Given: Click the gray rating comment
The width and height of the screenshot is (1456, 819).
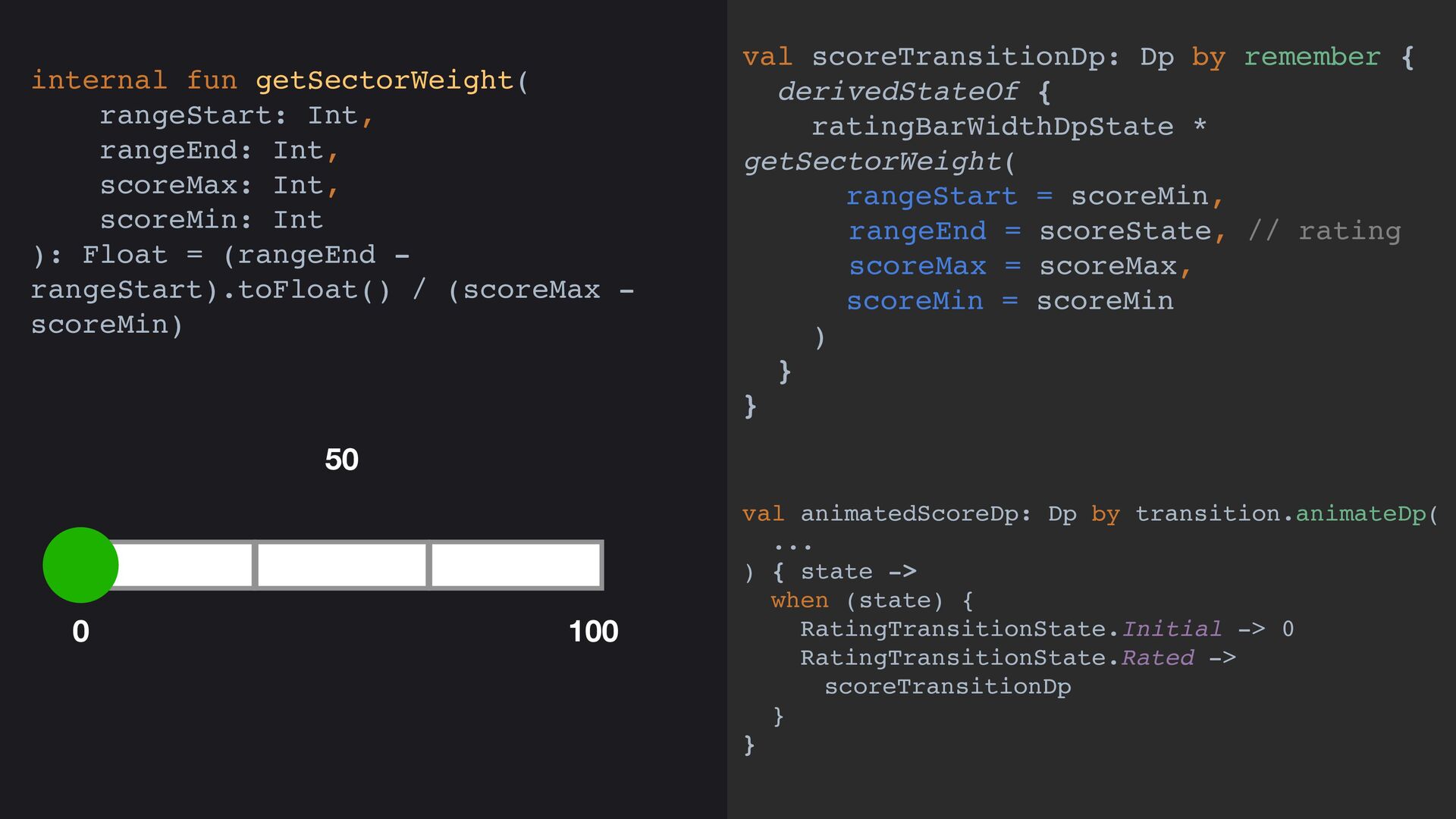Looking at the screenshot, I should pos(1324,231).
